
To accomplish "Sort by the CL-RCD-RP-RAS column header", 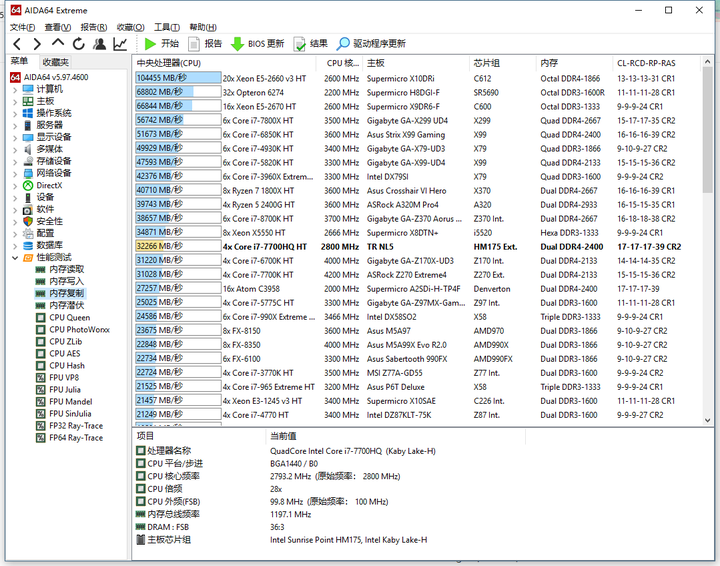I will pos(656,63).
